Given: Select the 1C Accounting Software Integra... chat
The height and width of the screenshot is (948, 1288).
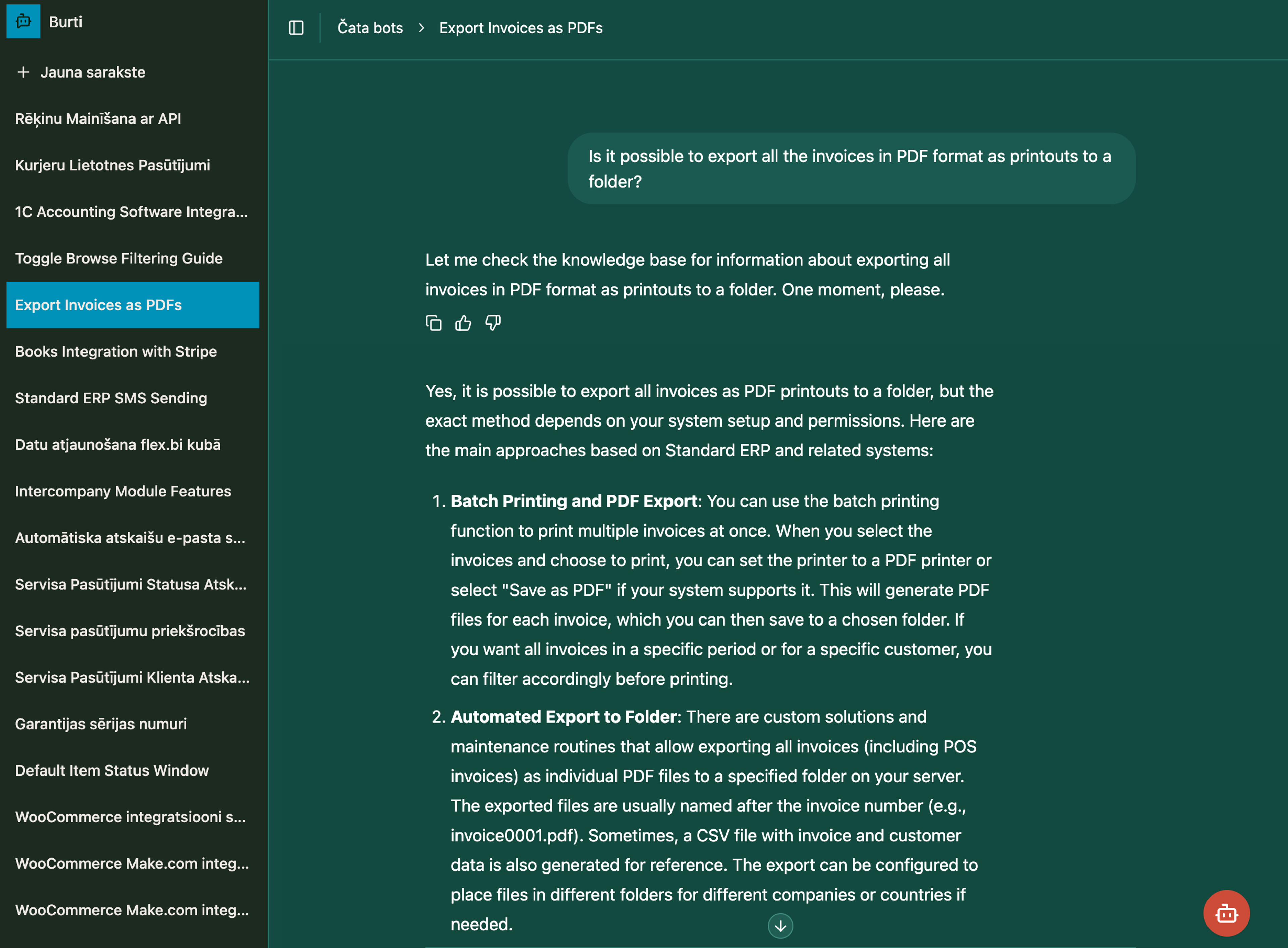Looking at the screenshot, I should pyautogui.click(x=132, y=212).
